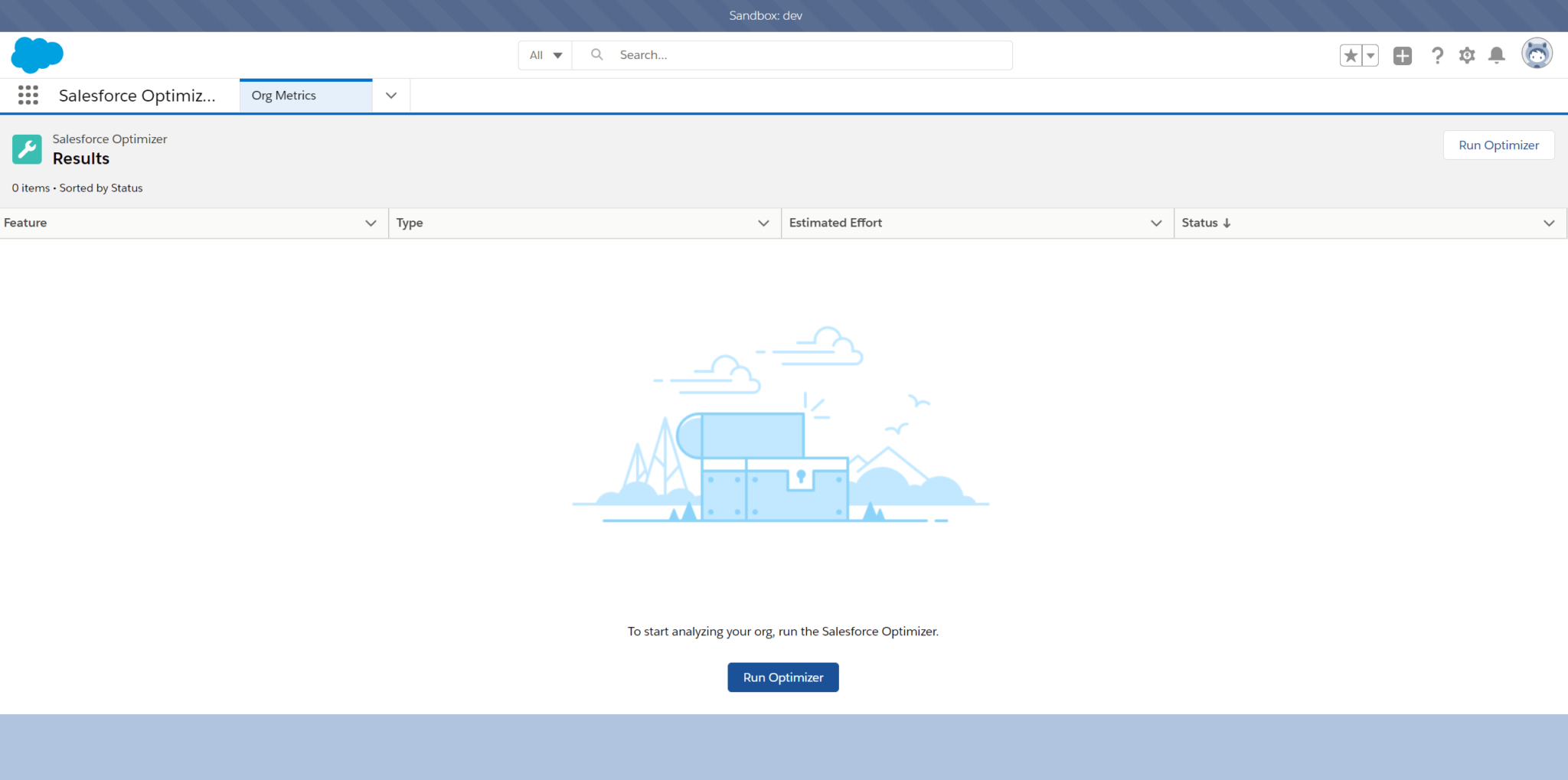
Task: Open the user profile avatar
Action: (1537, 53)
